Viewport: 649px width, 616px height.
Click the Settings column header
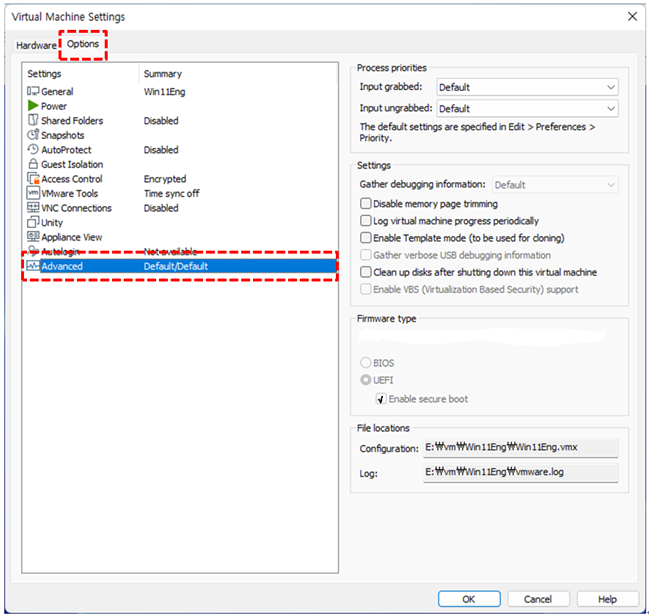click(44, 74)
